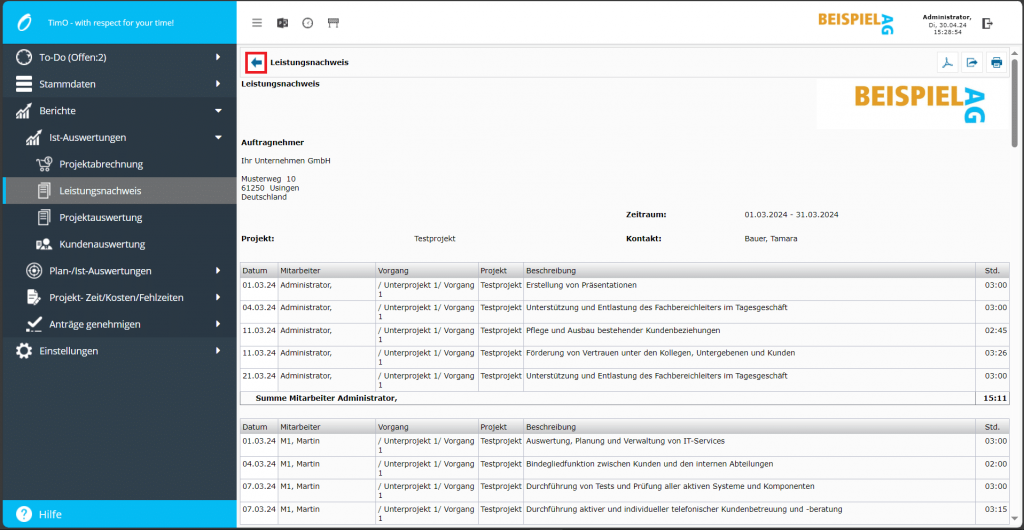
Task: Click the contact card icon in top toolbar
Action: (282, 22)
